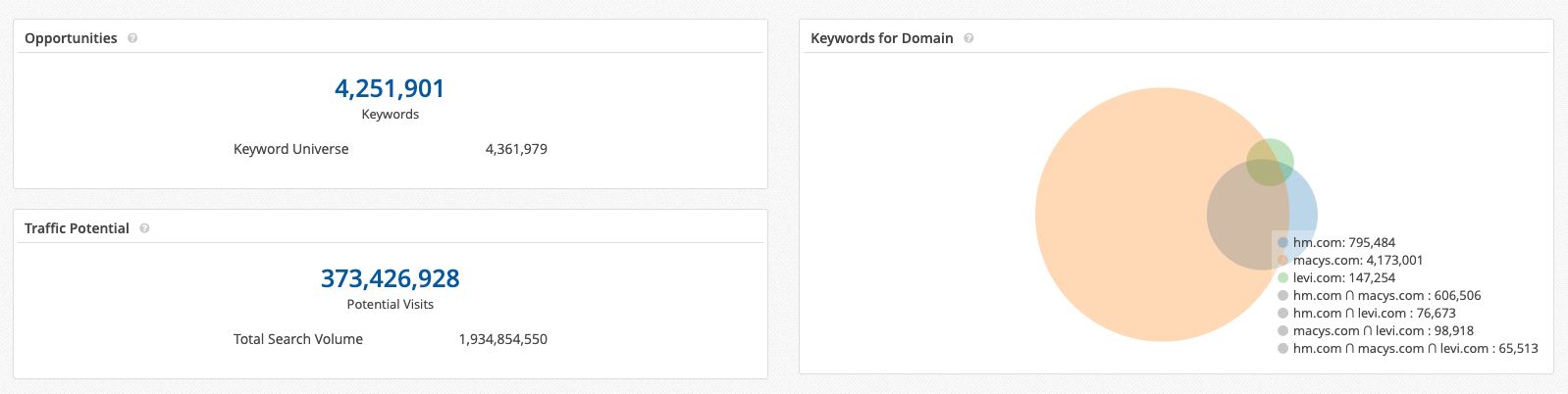Click the Traffic Potential panel title

pyautogui.click(x=77, y=228)
